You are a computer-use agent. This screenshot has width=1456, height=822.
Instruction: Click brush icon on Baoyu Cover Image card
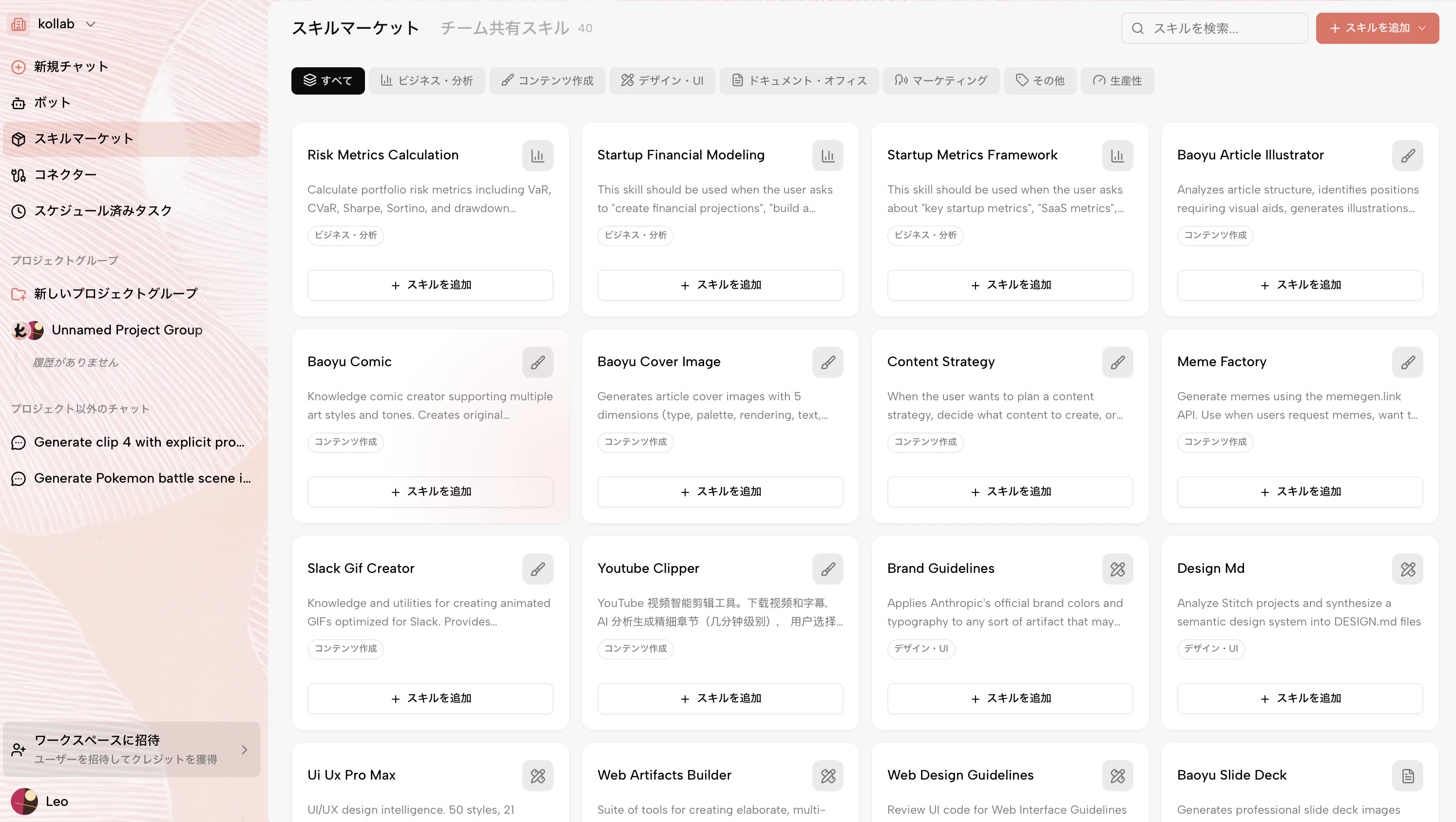point(827,362)
